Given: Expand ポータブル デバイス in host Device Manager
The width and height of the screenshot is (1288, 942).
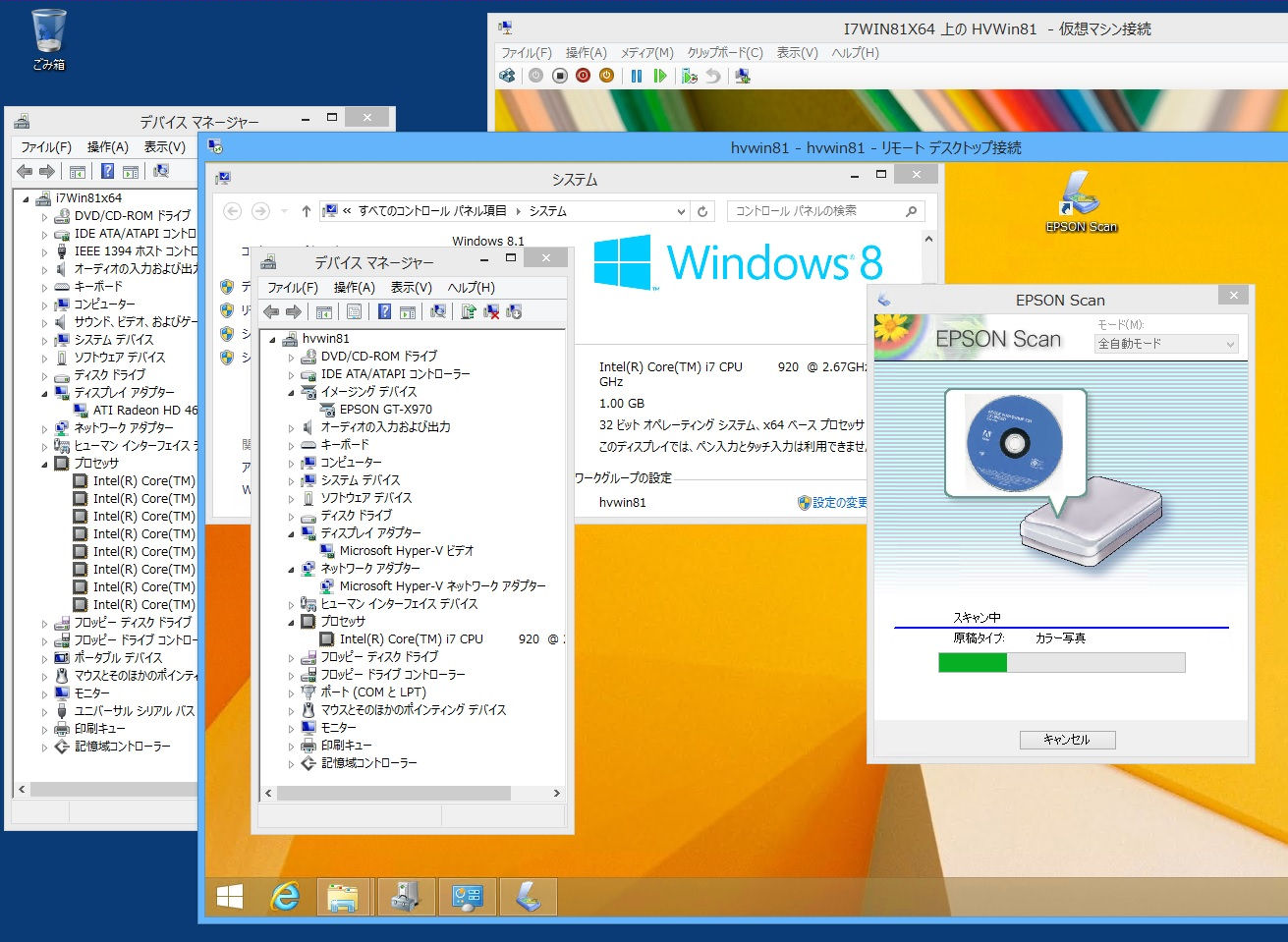Looking at the screenshot, I should click(x=45, y=658).
